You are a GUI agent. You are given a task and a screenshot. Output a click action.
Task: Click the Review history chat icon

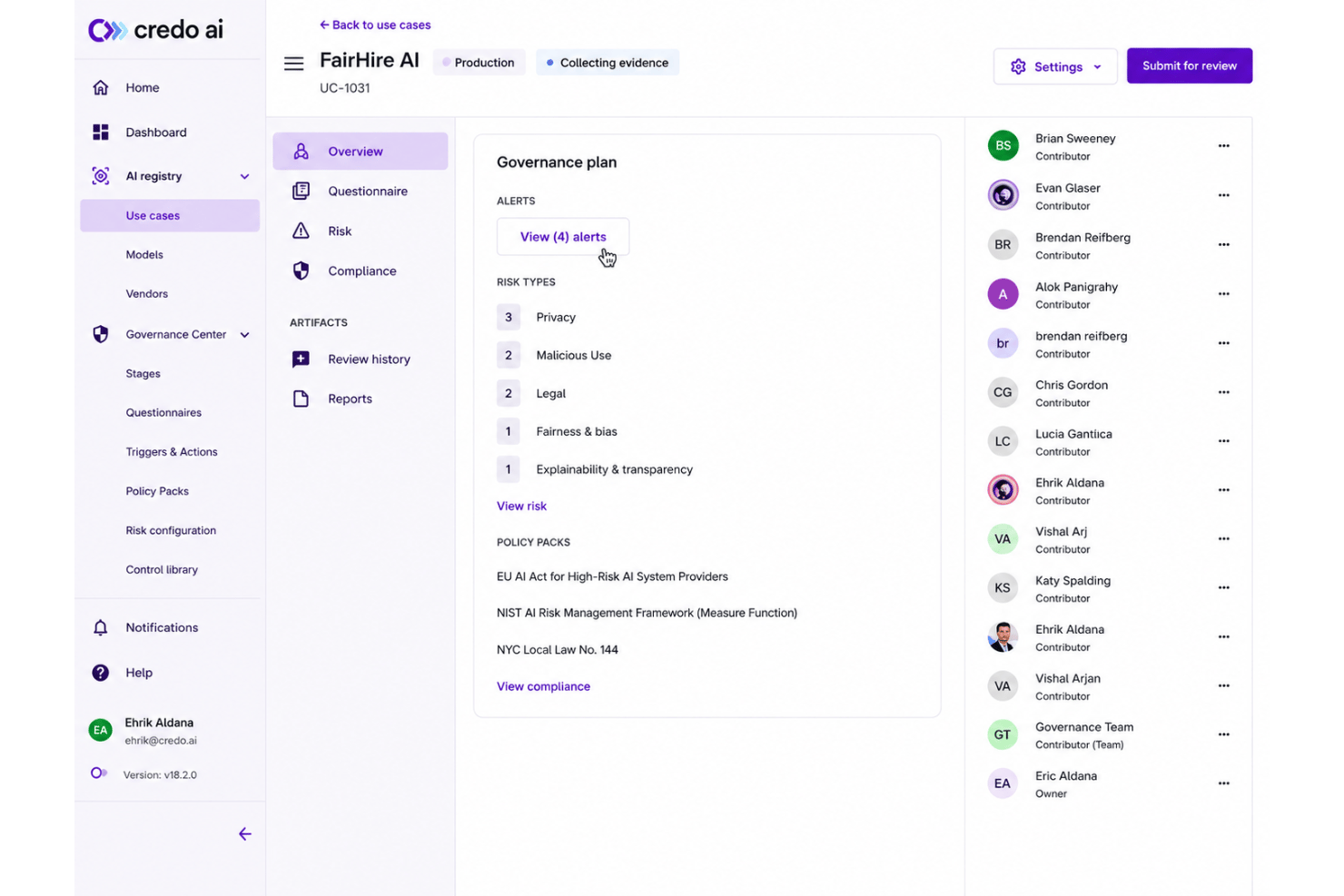tap(301, 359)
